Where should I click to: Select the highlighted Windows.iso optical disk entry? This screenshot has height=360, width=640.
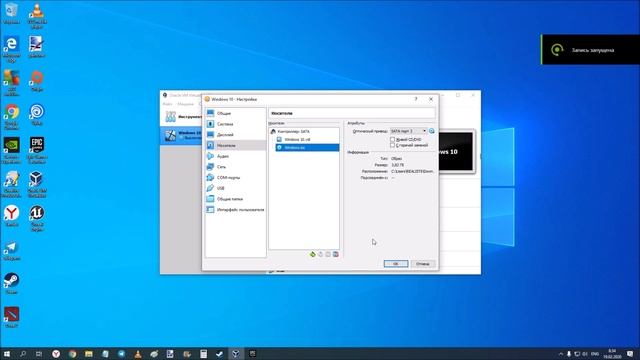point(307,147)
